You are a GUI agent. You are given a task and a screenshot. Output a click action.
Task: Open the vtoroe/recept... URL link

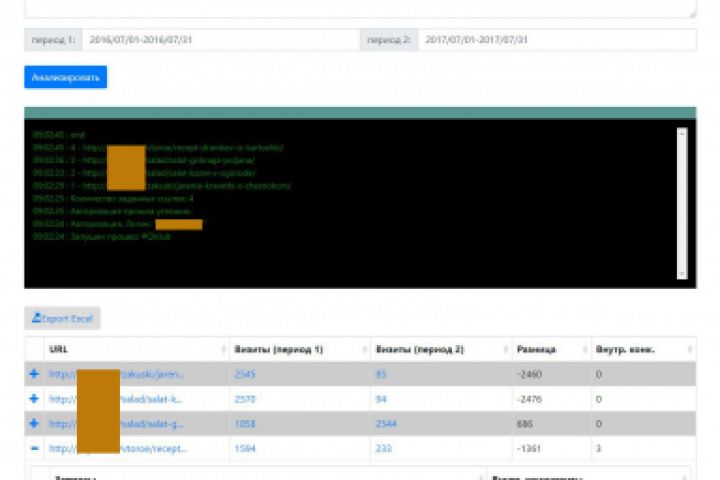[118, 449]
